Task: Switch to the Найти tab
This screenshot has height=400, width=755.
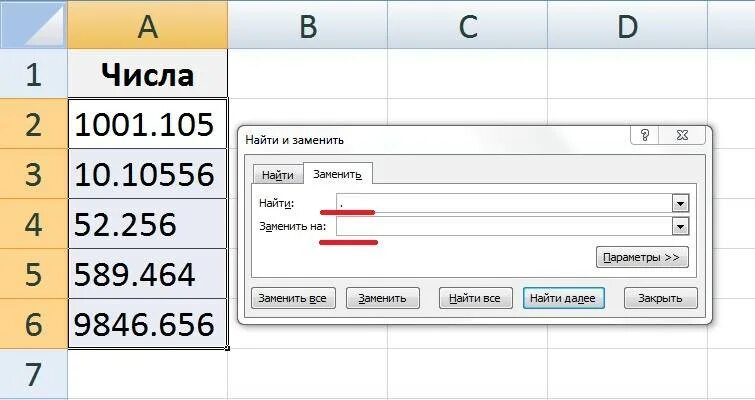Action: pyautogui.click(x=278, y=175)
